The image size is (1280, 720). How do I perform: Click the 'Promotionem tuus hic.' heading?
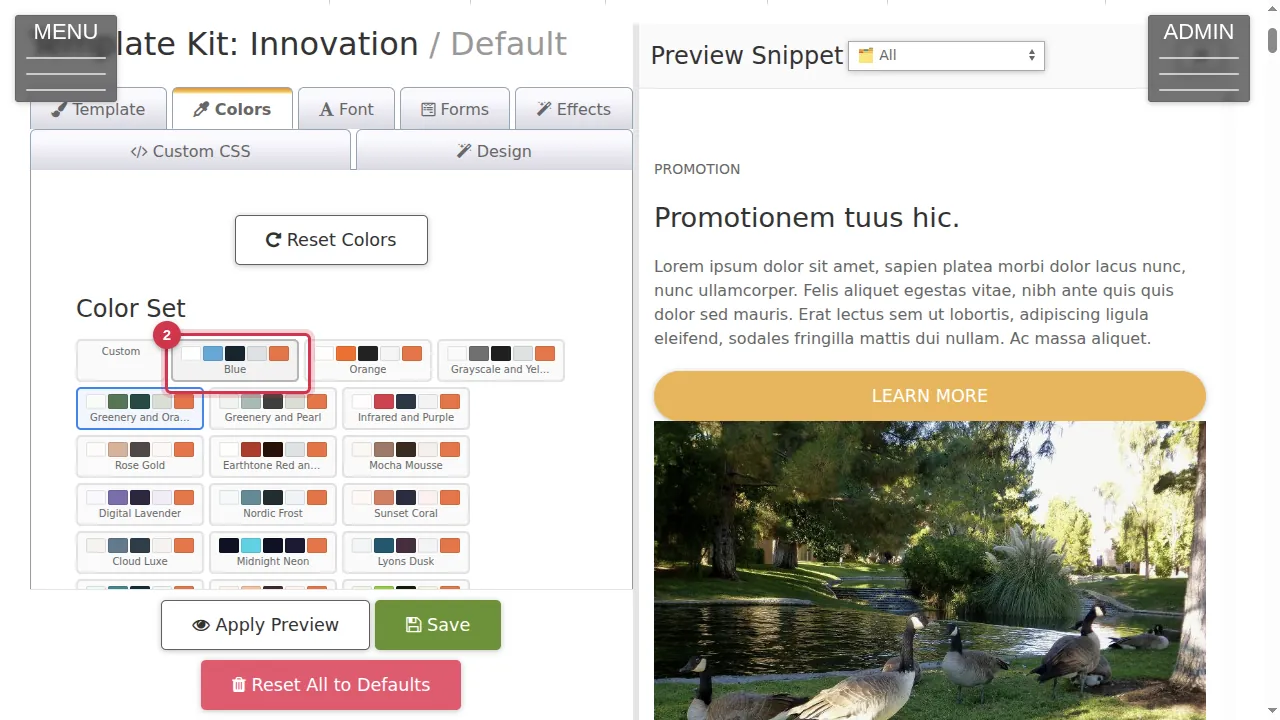click(x=807, y=218)
